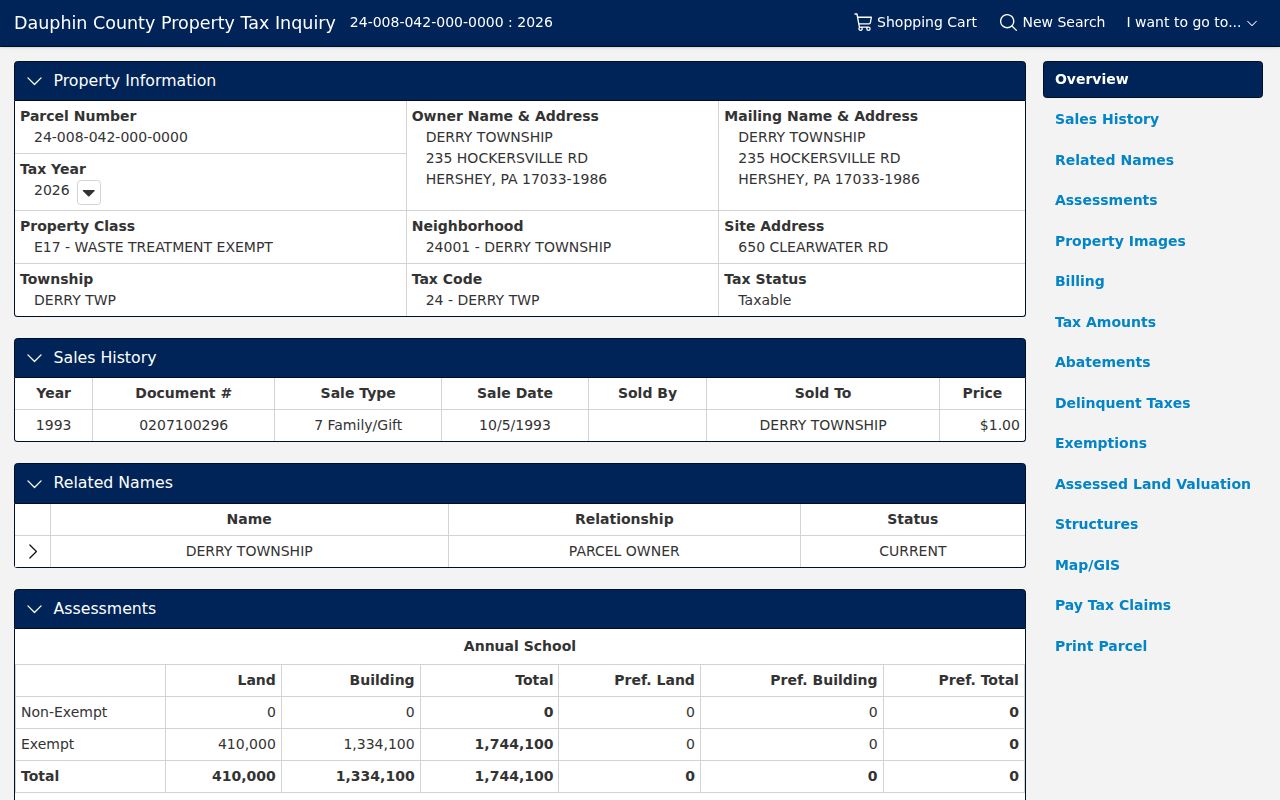Click parcel number 24-008-042-000-0000 in Property Information

pyautogui.click(x=111, y=137)
